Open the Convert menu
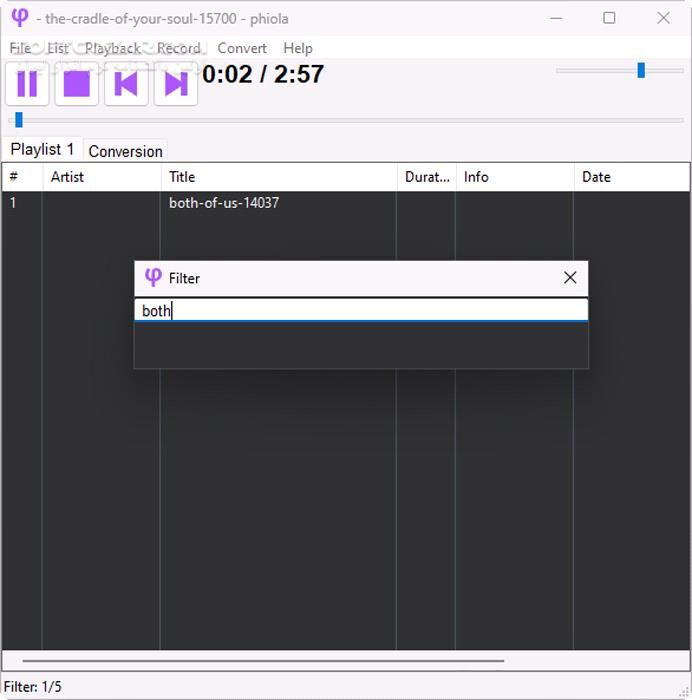The image size is (692, 700). (242, 48)
